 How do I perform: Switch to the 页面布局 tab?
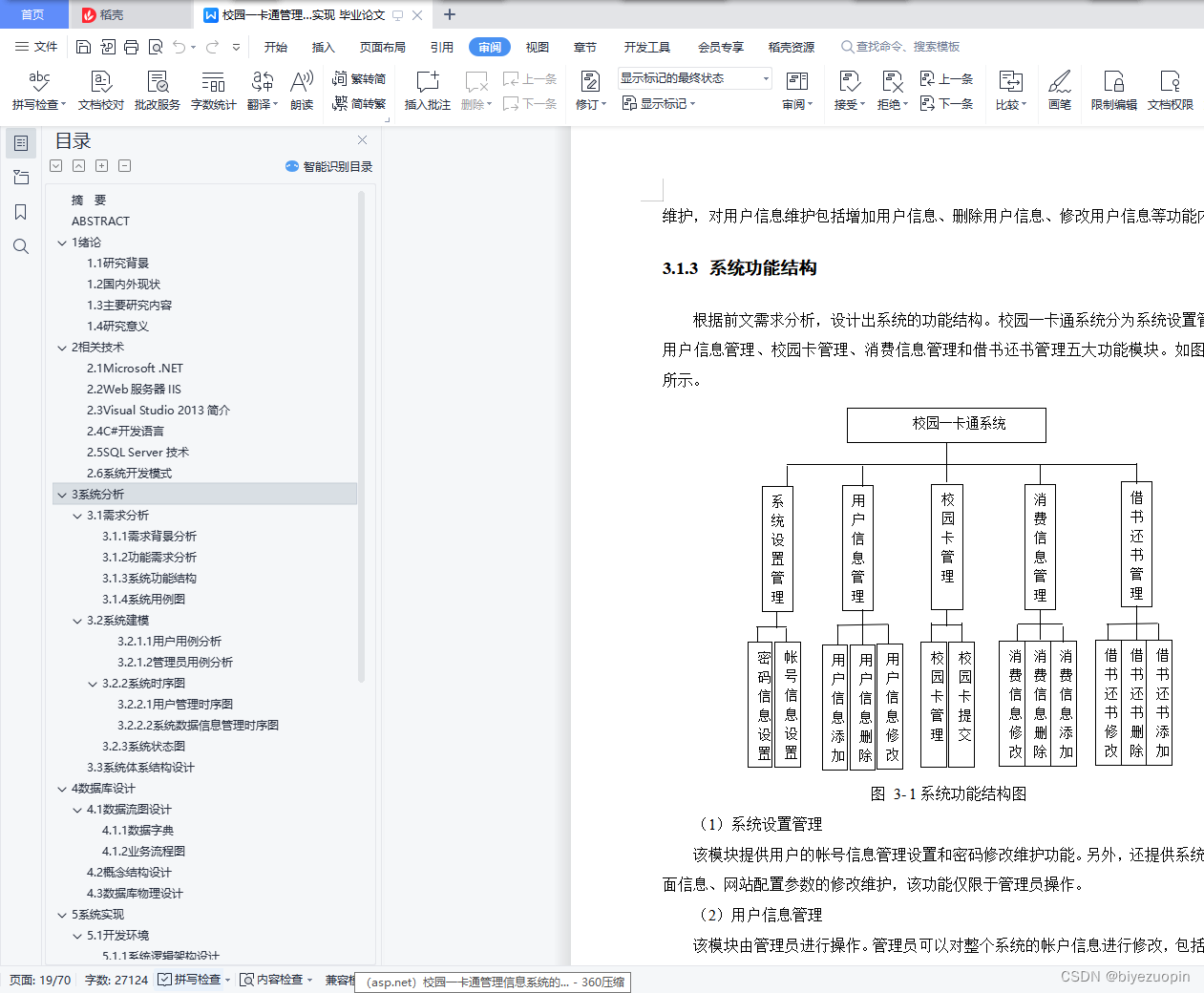[x=383, y=47]
